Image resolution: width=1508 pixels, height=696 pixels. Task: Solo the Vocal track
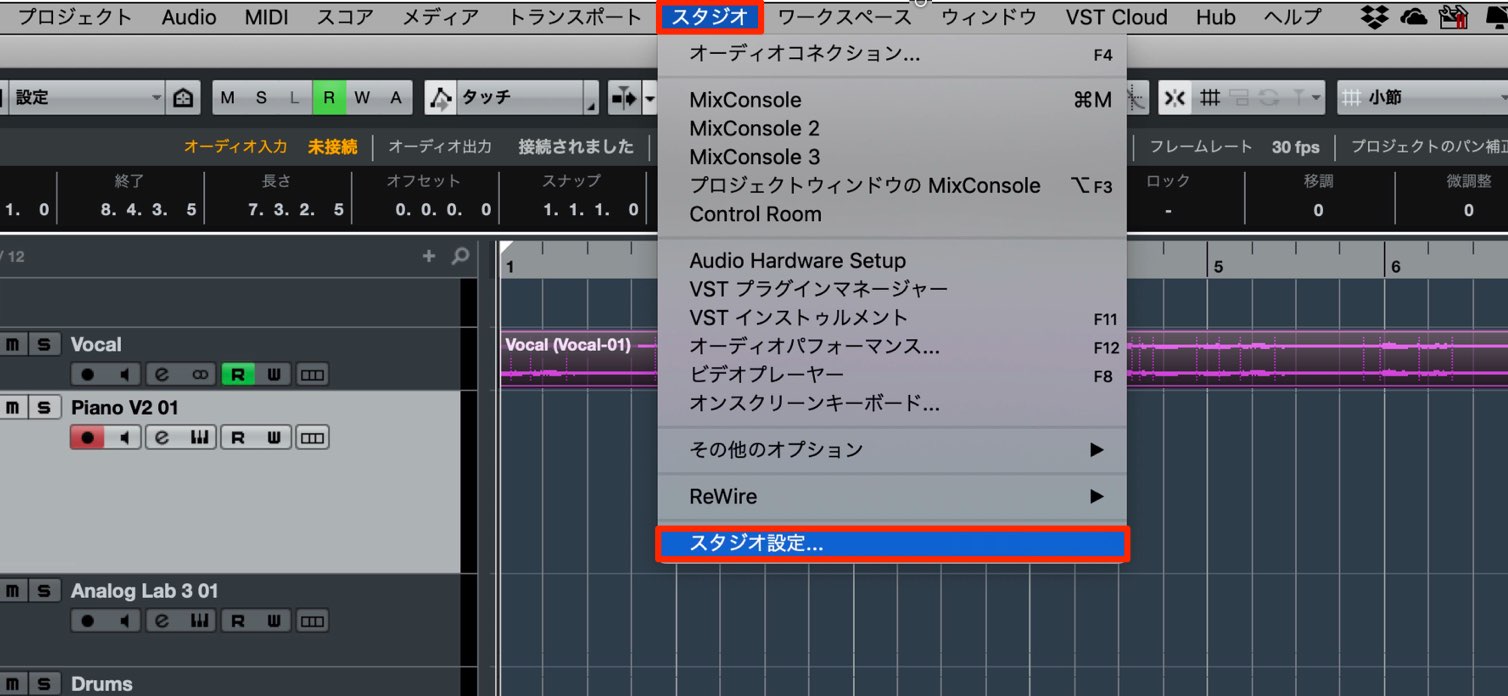tap(43, 344)
